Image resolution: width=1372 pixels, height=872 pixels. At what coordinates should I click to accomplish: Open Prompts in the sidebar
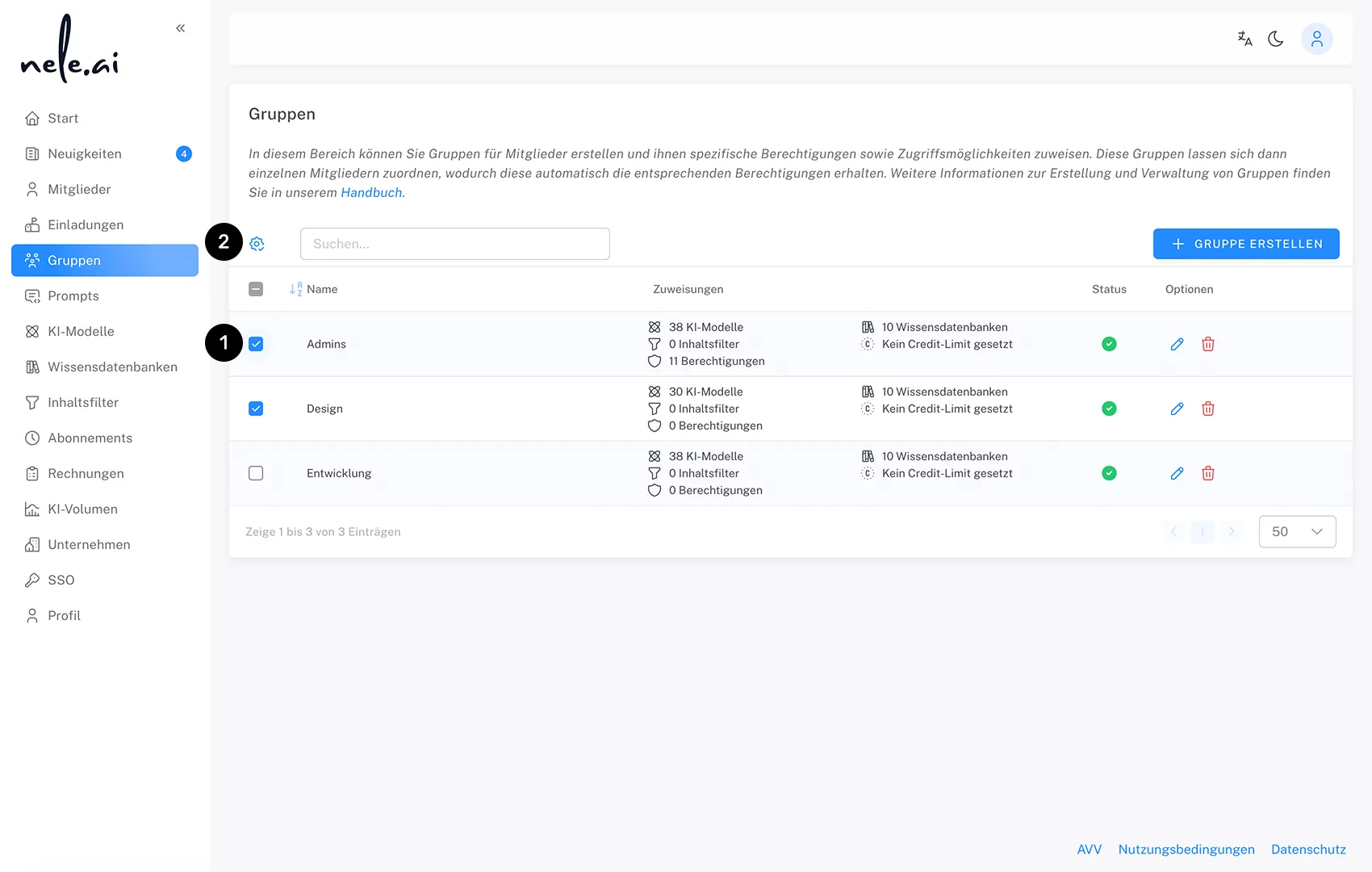pos(105,296)
